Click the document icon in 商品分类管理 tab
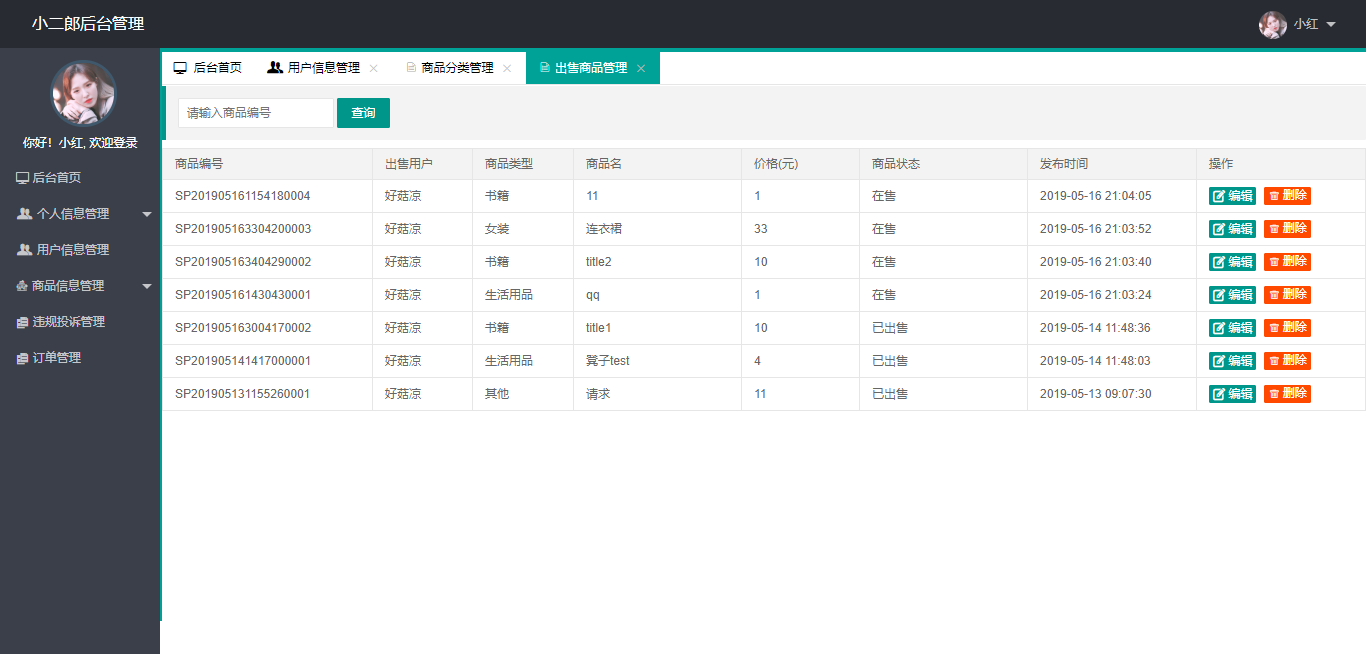 click(411, 68)
